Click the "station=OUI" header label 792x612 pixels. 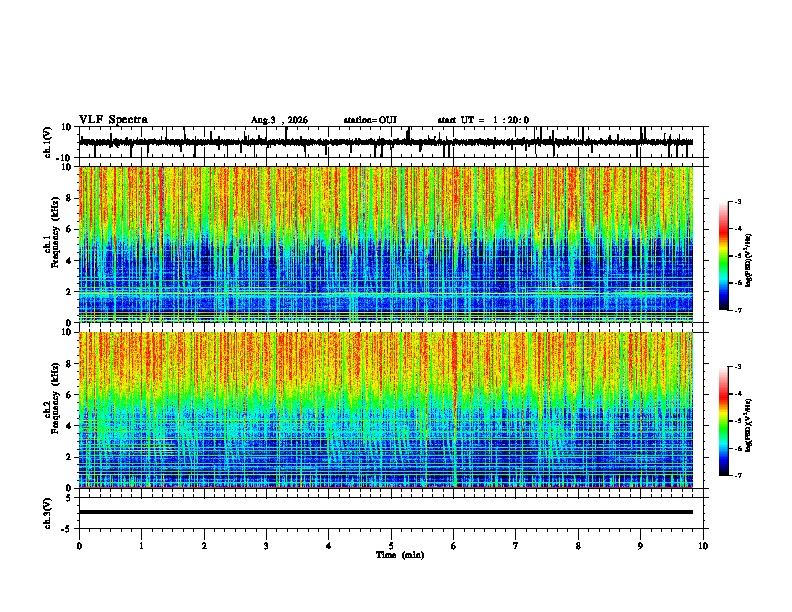pyautogui.click(x=370, y=120)
